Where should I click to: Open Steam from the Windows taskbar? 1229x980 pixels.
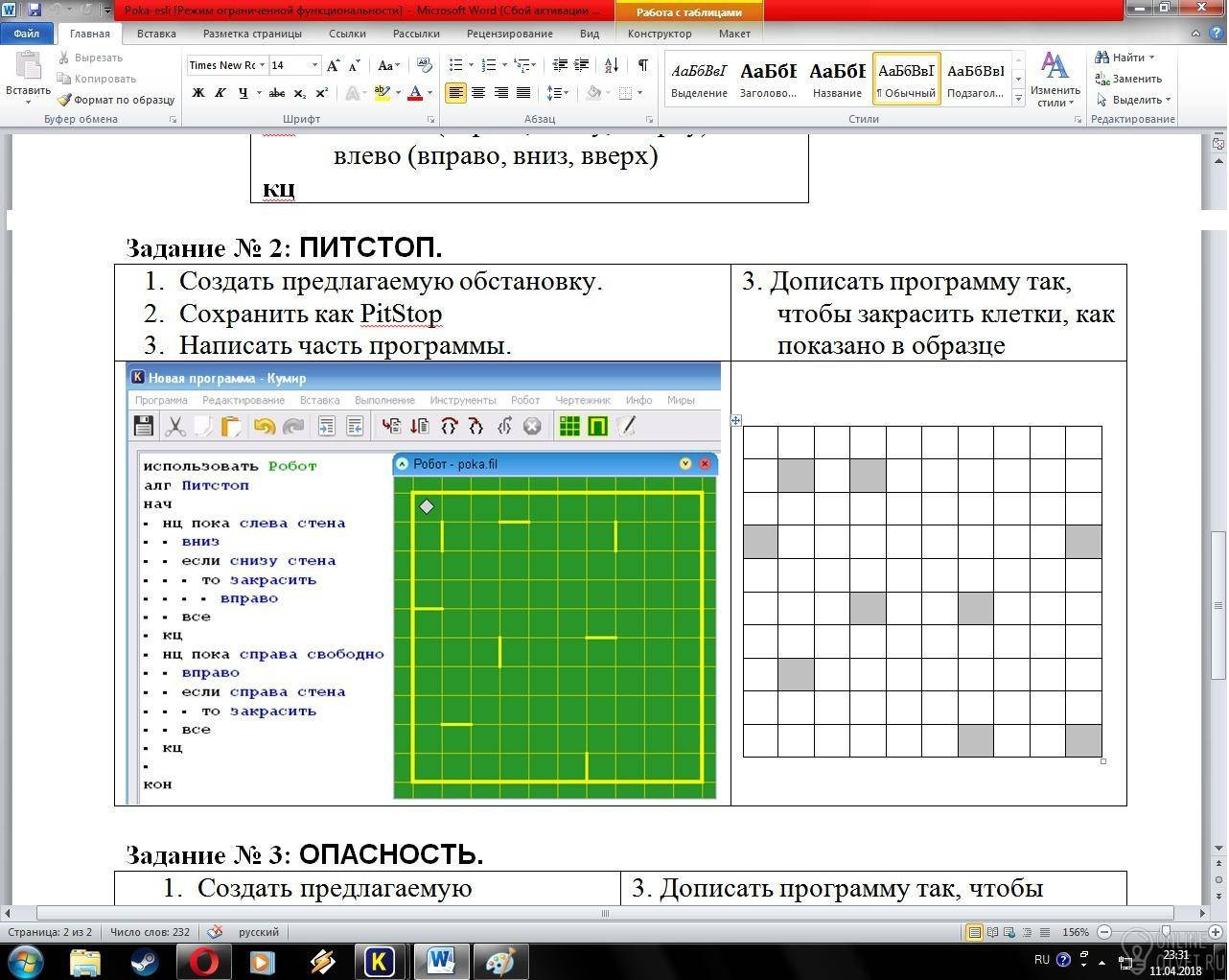click(x=145, y=961)
